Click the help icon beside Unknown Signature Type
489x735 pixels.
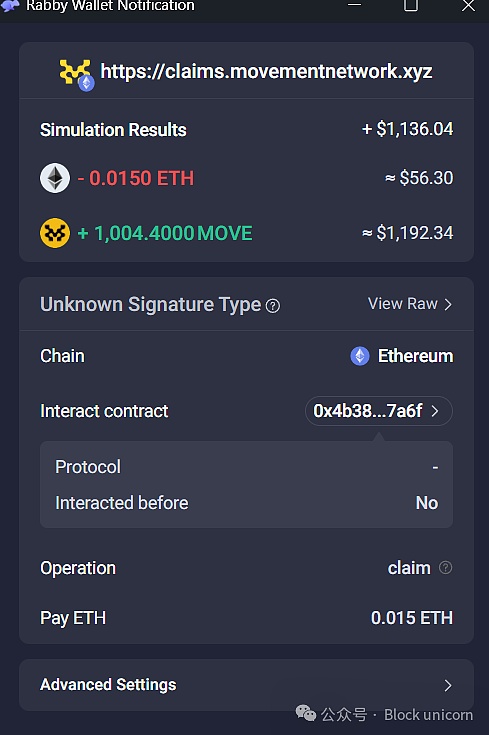(x=272, y=306)
